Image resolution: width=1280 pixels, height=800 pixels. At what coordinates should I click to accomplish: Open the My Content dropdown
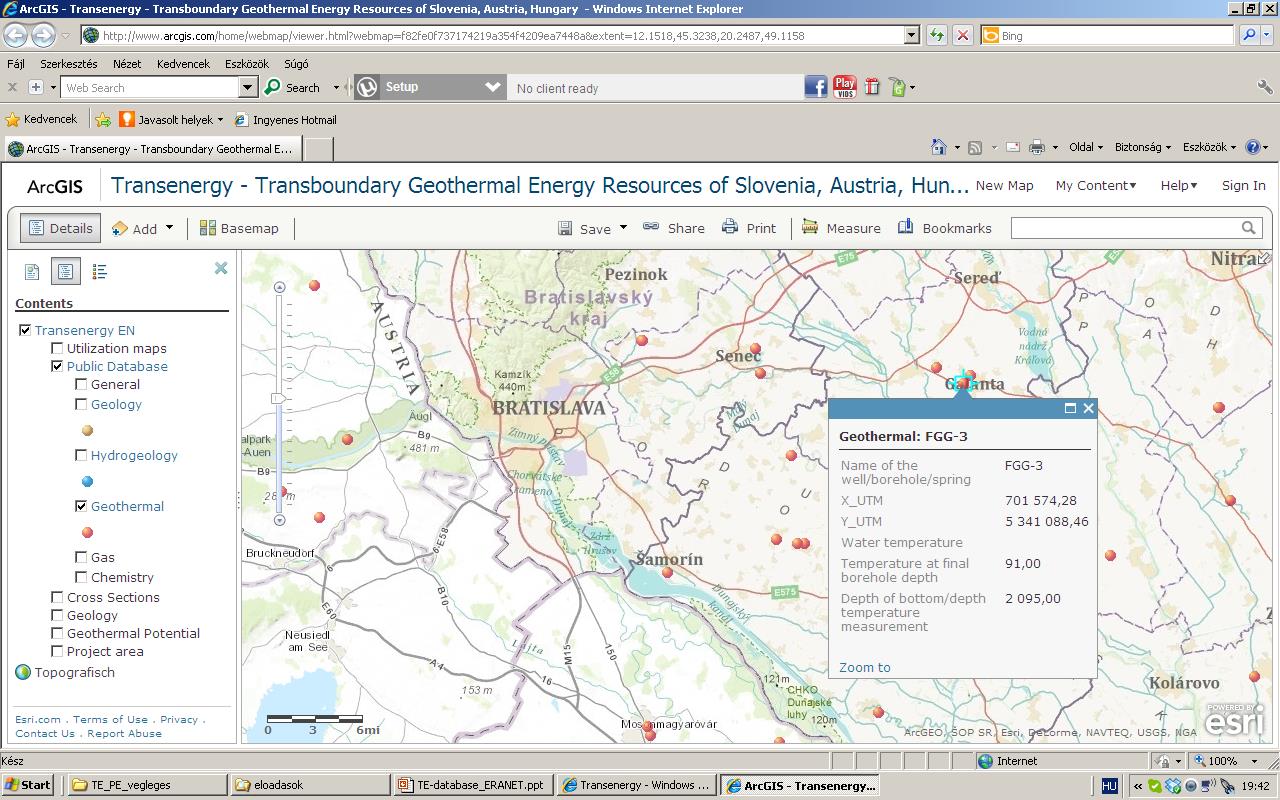[1096, 185]
